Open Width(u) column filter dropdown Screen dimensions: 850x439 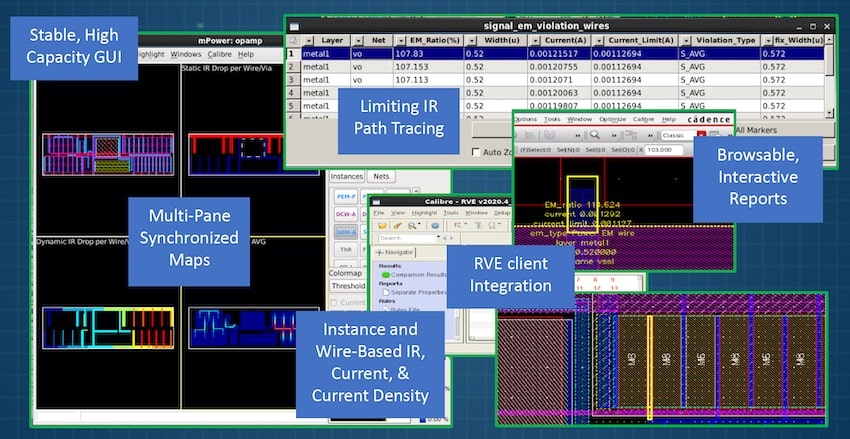[471, 41]
